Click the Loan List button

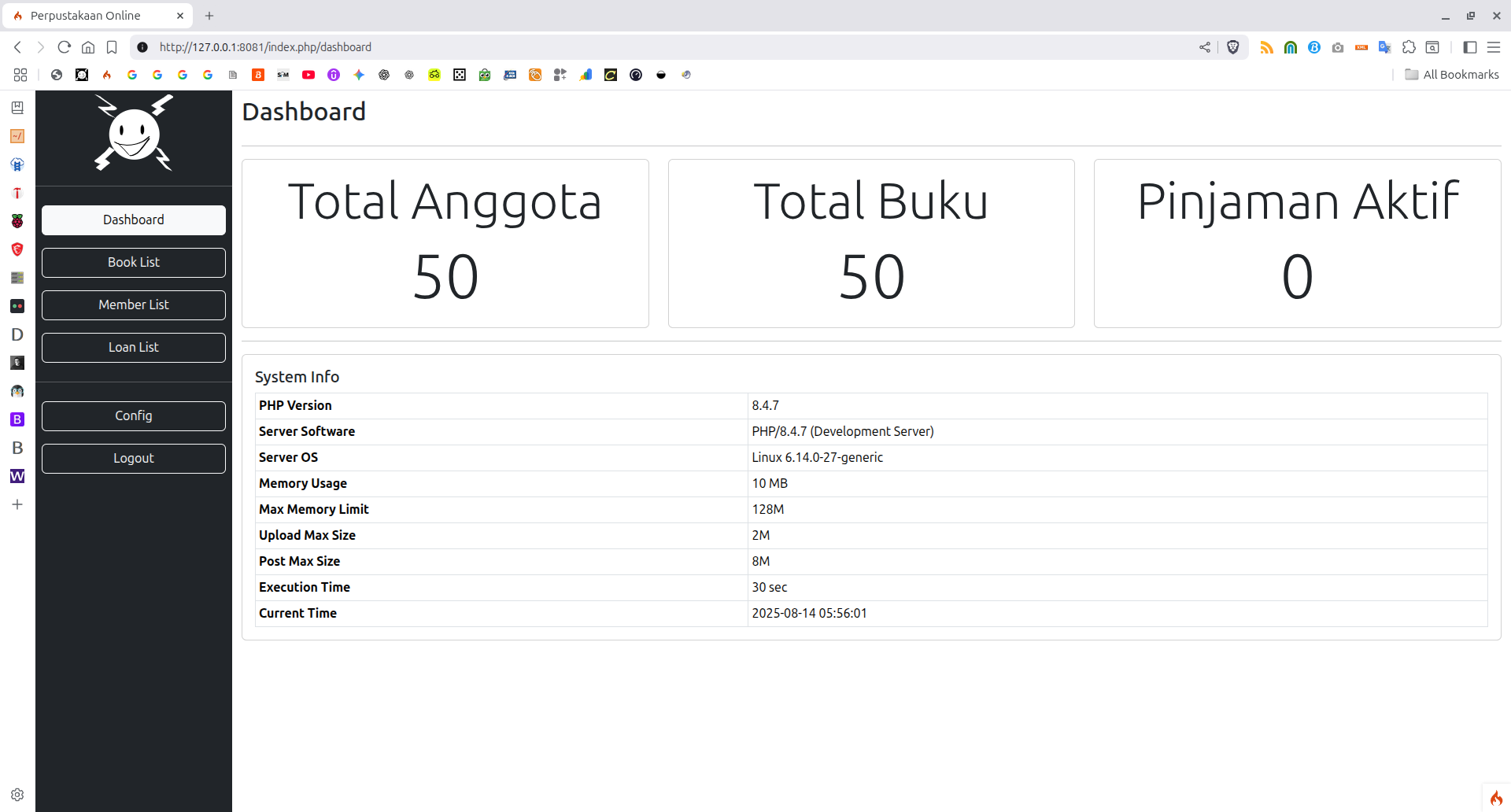(x=134, y=348)
